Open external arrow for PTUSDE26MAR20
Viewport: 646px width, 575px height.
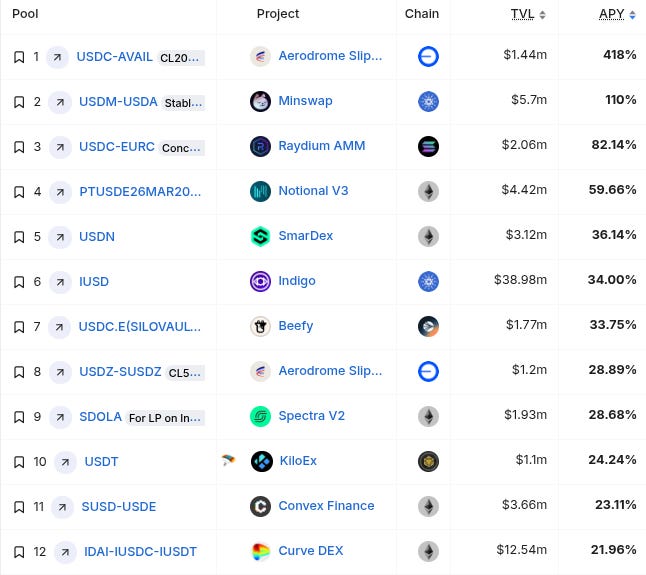(x=60, y=192)
